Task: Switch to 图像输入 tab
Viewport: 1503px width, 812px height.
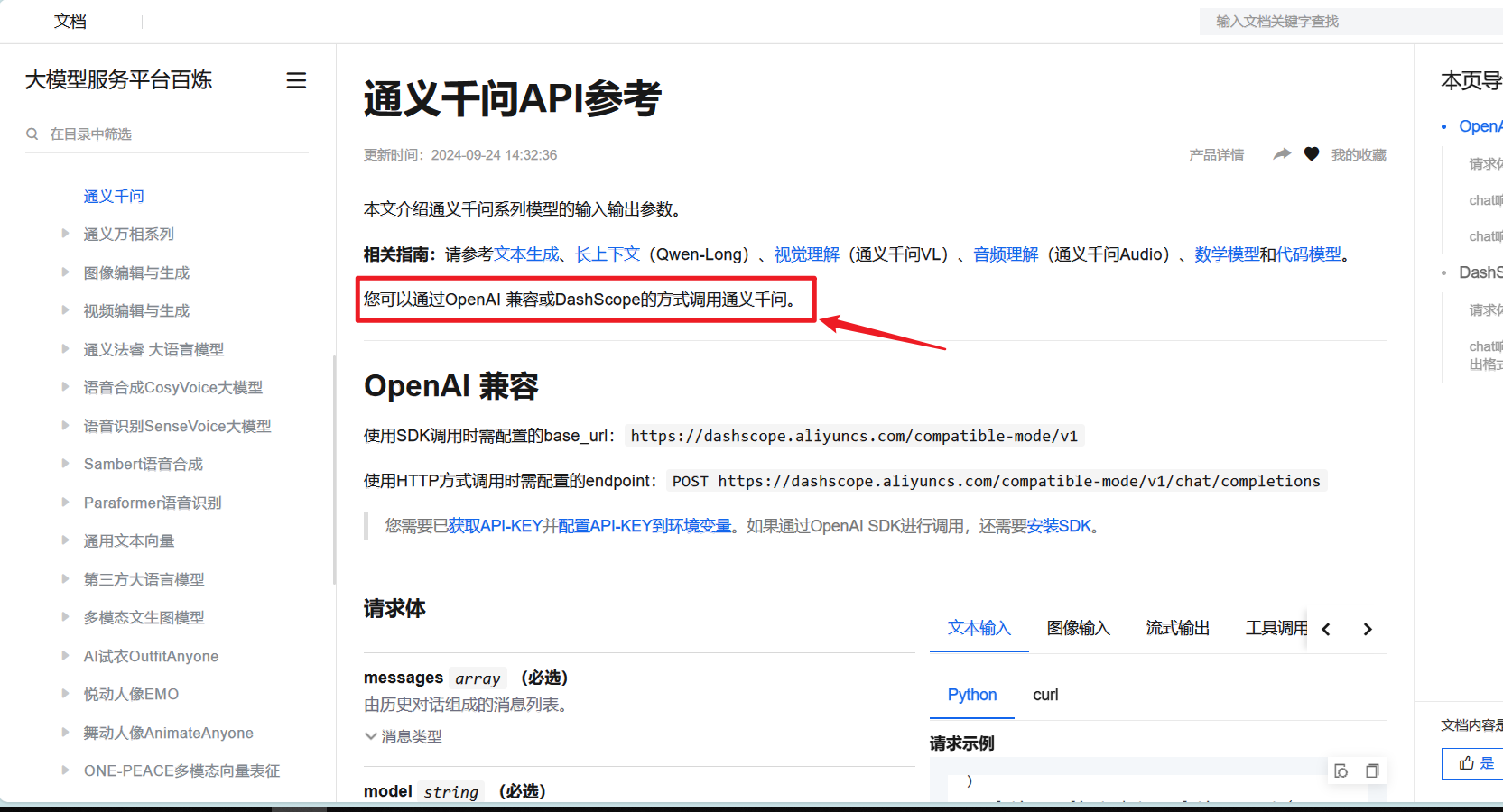Action: (x=1079, y=628)
